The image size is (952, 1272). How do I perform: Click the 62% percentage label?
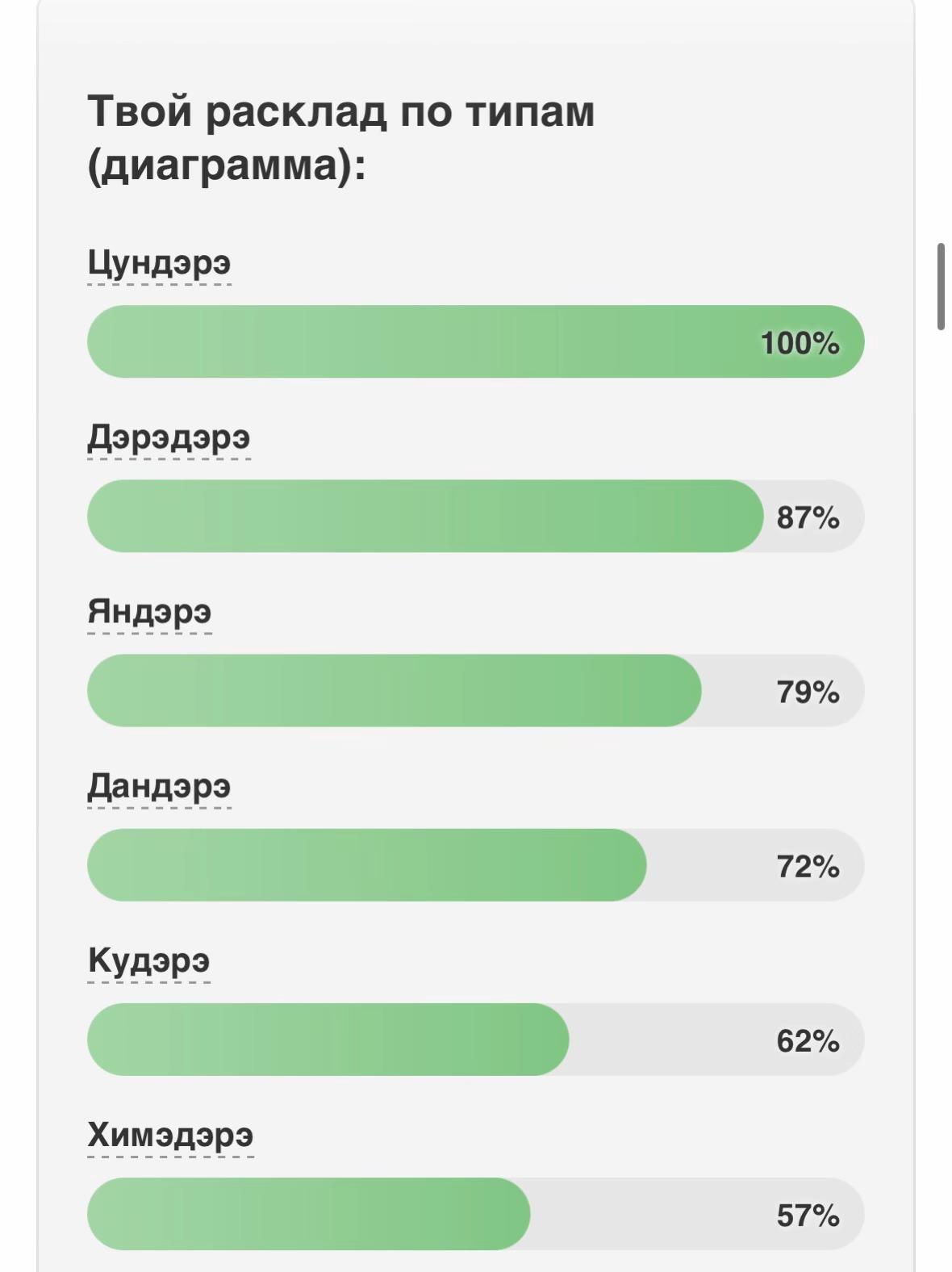click(x=808, y=1040)
